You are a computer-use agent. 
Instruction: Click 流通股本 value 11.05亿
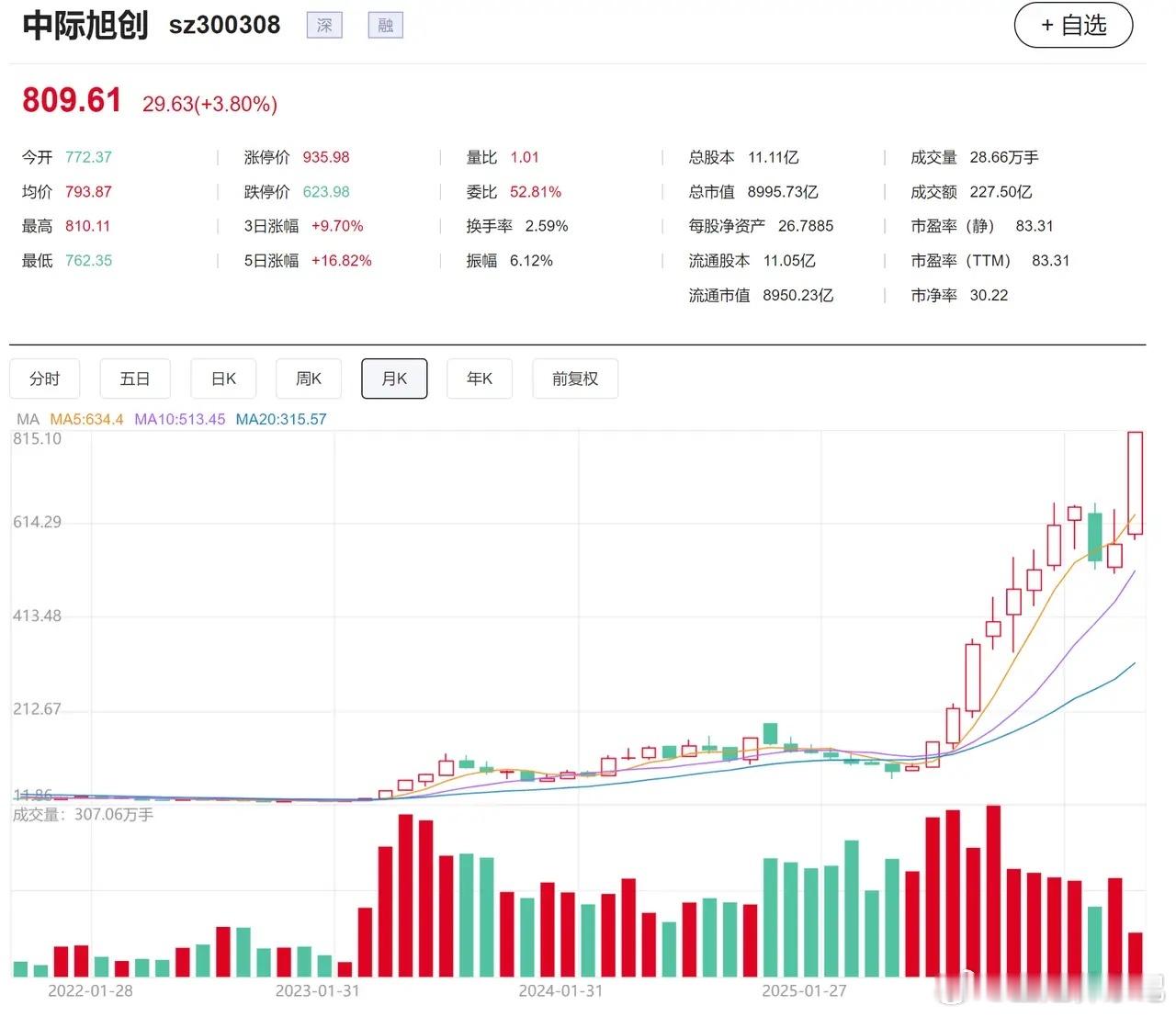[789, 261]
